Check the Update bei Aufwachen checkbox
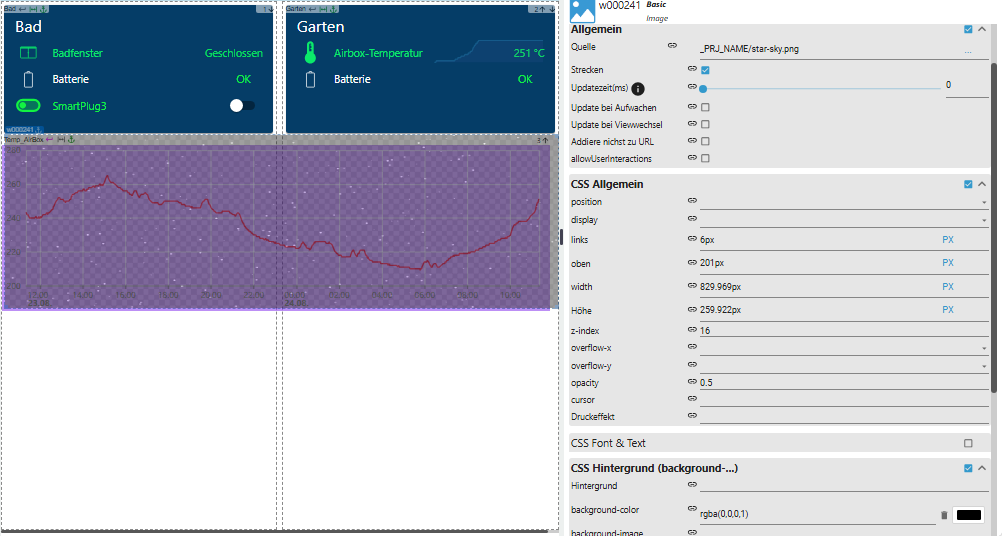Image resolution: width=1002 pixels, height=536 pixels. point(706,107)
